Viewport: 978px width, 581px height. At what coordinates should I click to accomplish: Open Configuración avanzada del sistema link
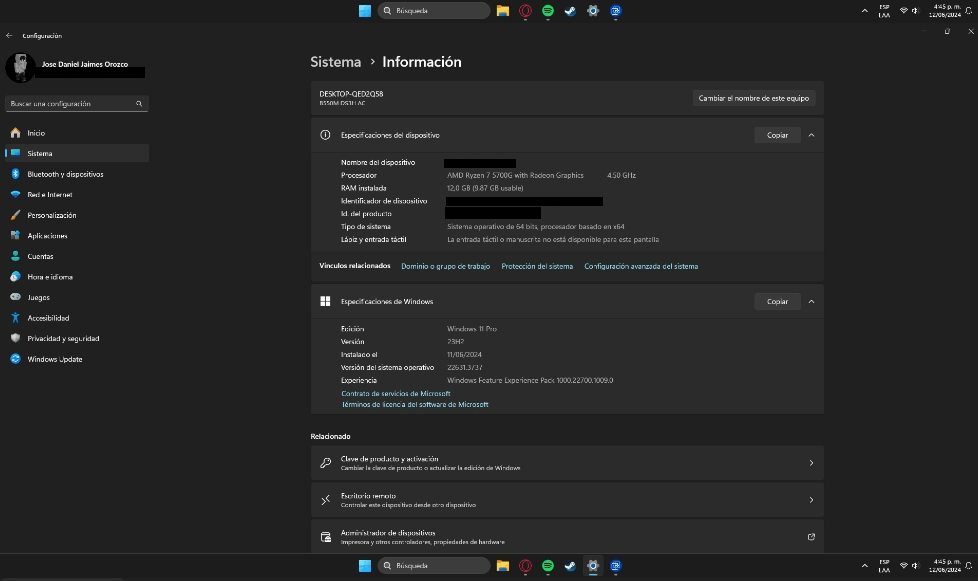[x=641, y=266]
